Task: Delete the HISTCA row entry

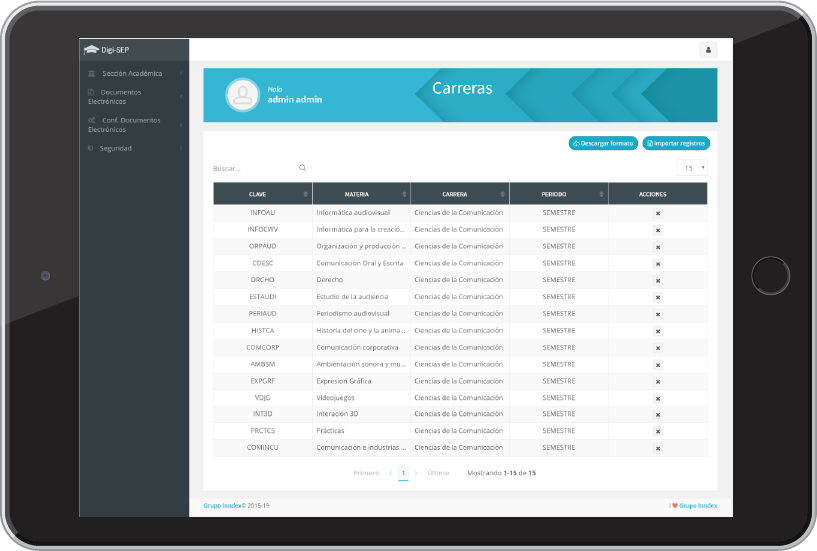Action: tap(658, 331)
